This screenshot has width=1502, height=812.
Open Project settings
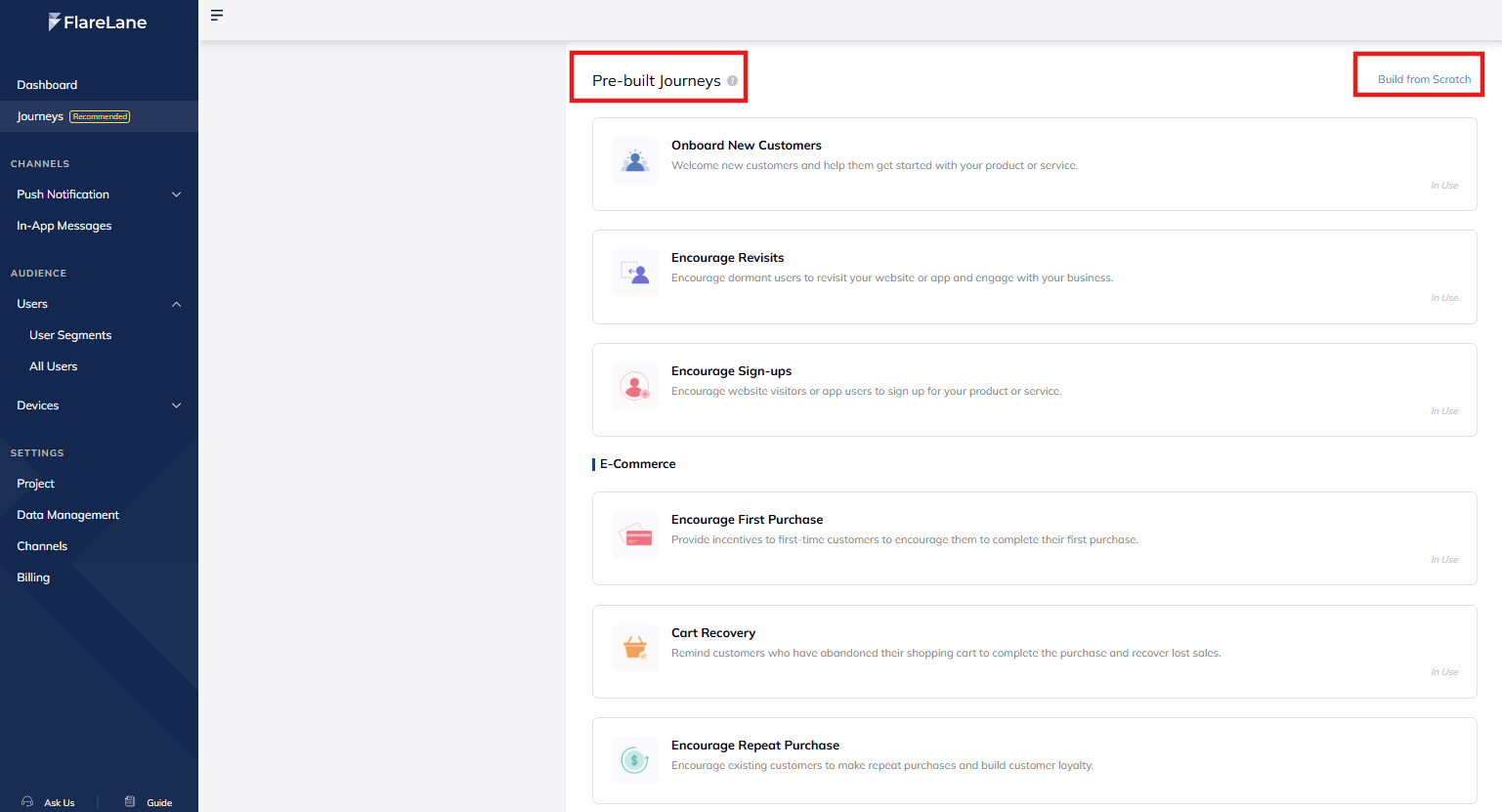tap(35, 484)
